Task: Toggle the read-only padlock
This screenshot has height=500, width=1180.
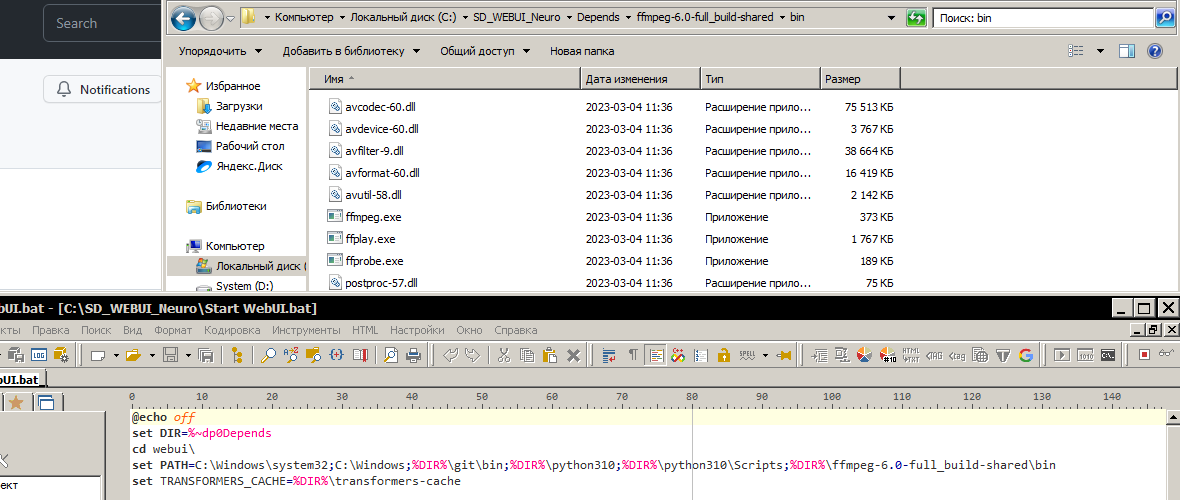Action: click(723, 355)
